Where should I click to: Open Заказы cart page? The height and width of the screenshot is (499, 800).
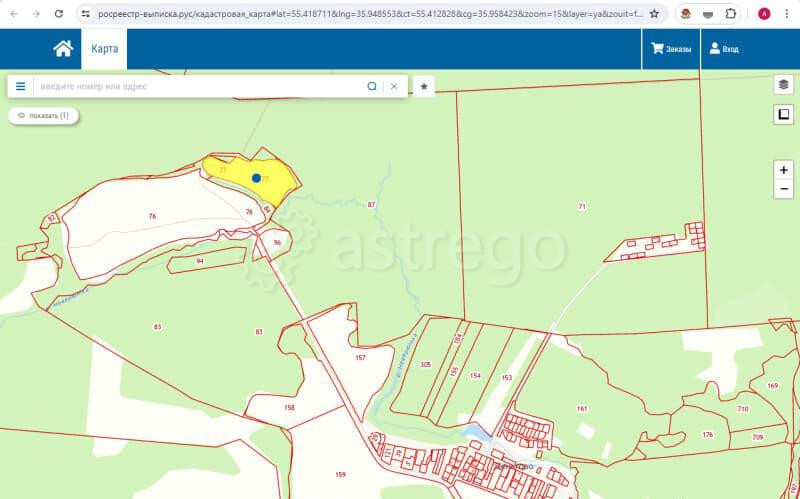[x=671, y=49]
